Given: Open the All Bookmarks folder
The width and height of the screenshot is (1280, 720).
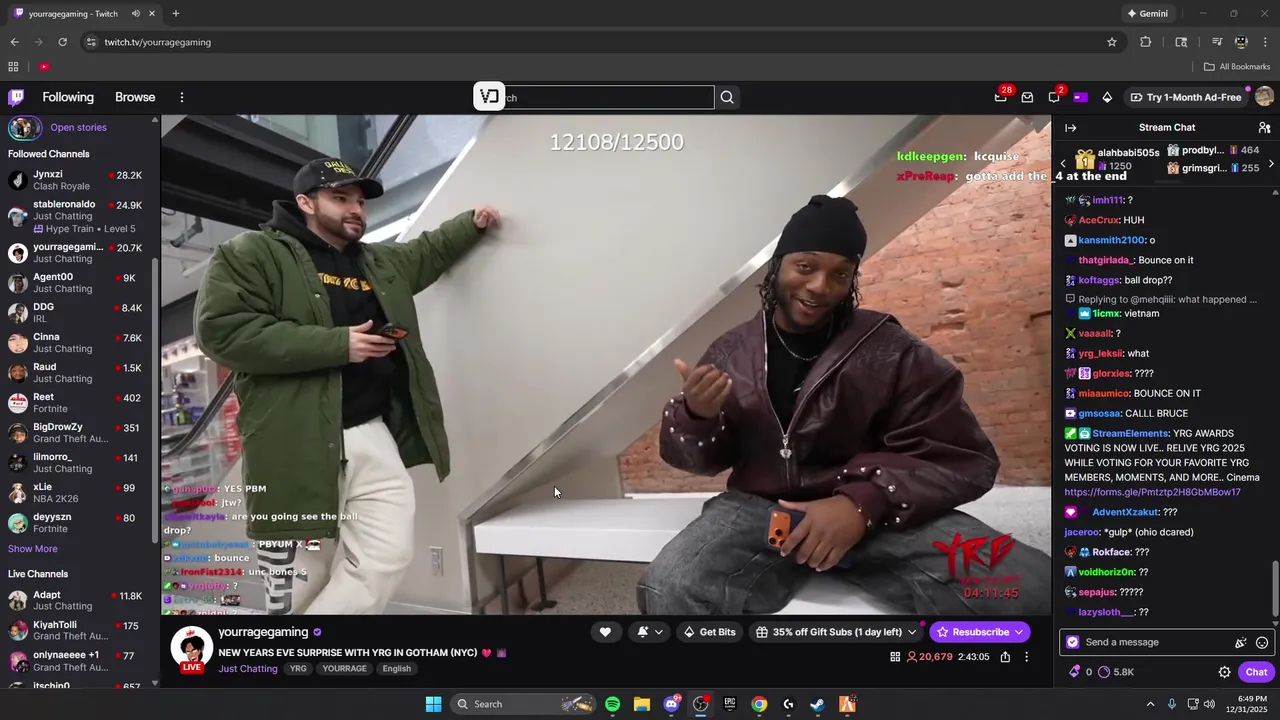Looking at the screenshot, I should click(1237, 67).
